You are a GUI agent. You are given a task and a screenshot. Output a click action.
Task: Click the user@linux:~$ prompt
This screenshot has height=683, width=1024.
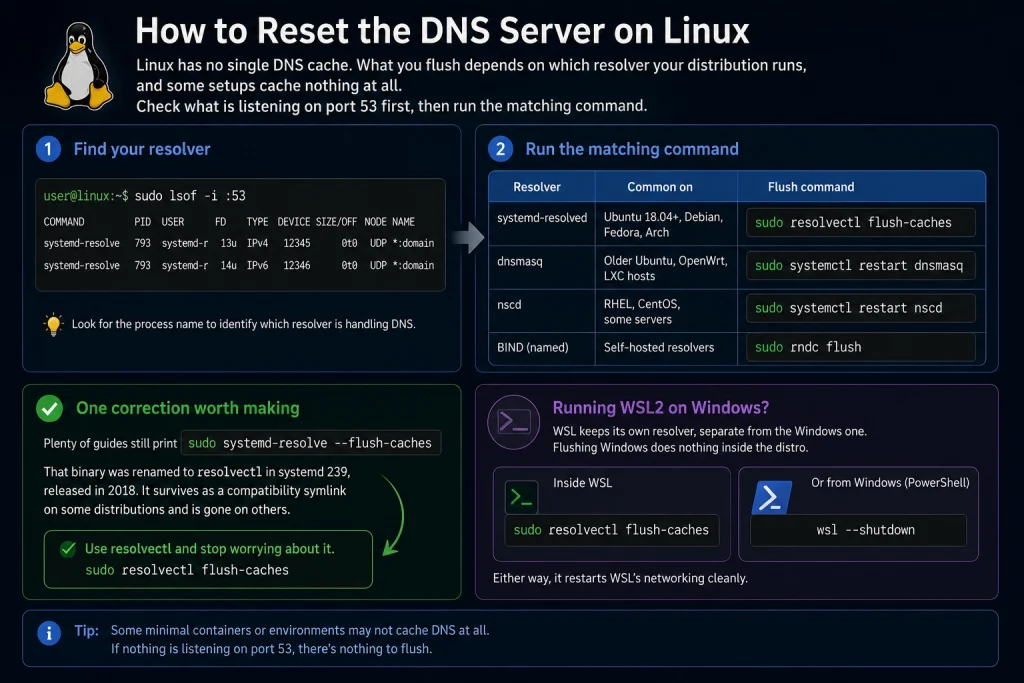(86, 196)
